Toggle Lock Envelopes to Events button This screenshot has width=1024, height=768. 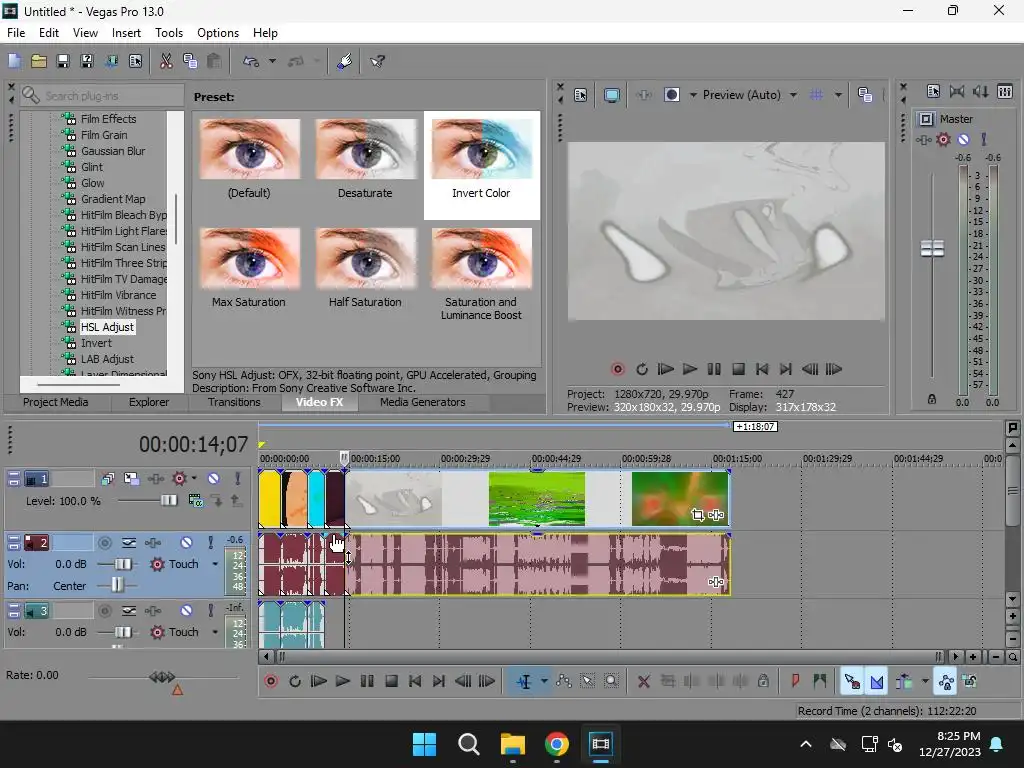tap(946, 682)
